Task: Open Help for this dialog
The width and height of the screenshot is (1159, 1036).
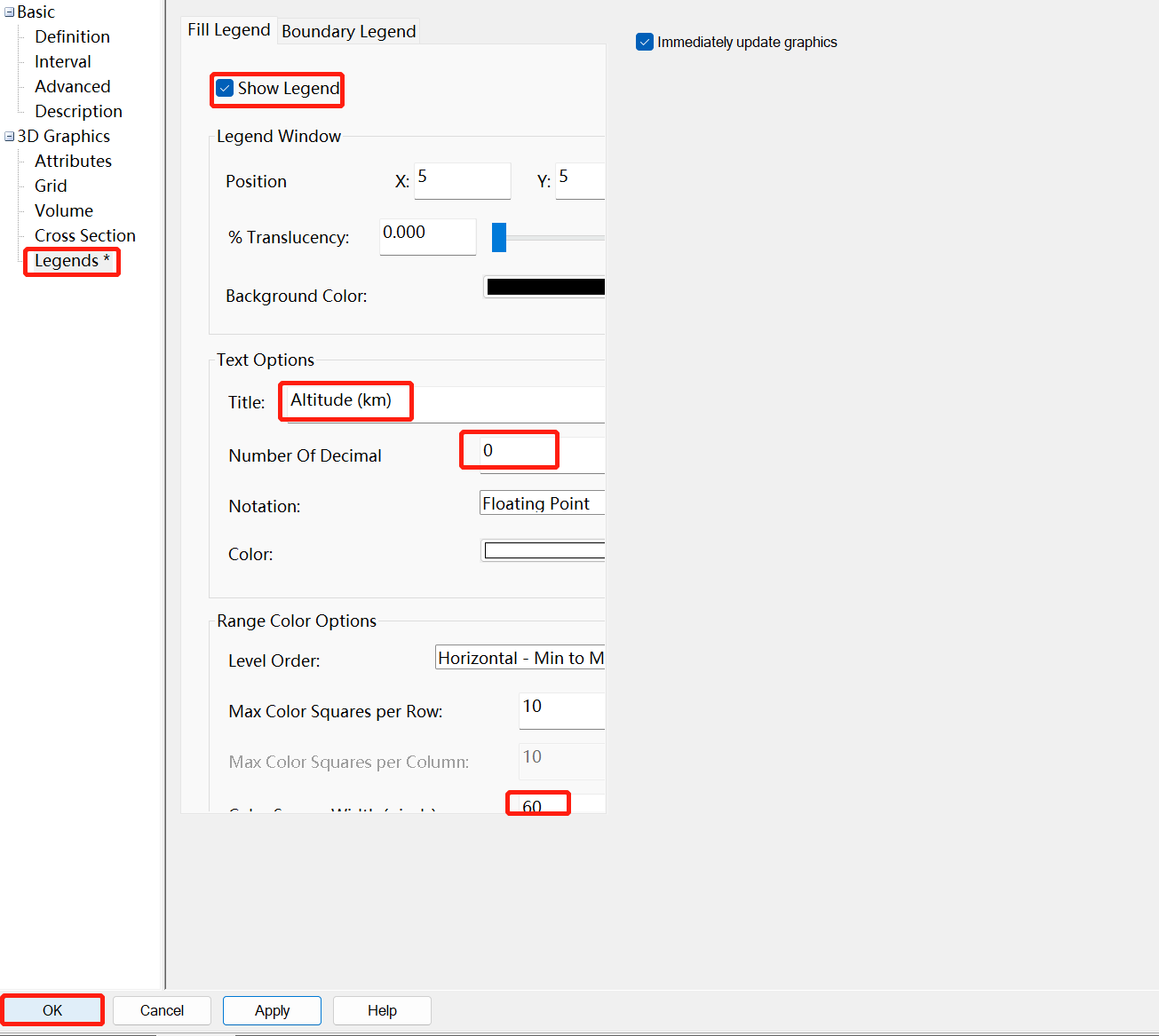Action: click(382, 1010)
